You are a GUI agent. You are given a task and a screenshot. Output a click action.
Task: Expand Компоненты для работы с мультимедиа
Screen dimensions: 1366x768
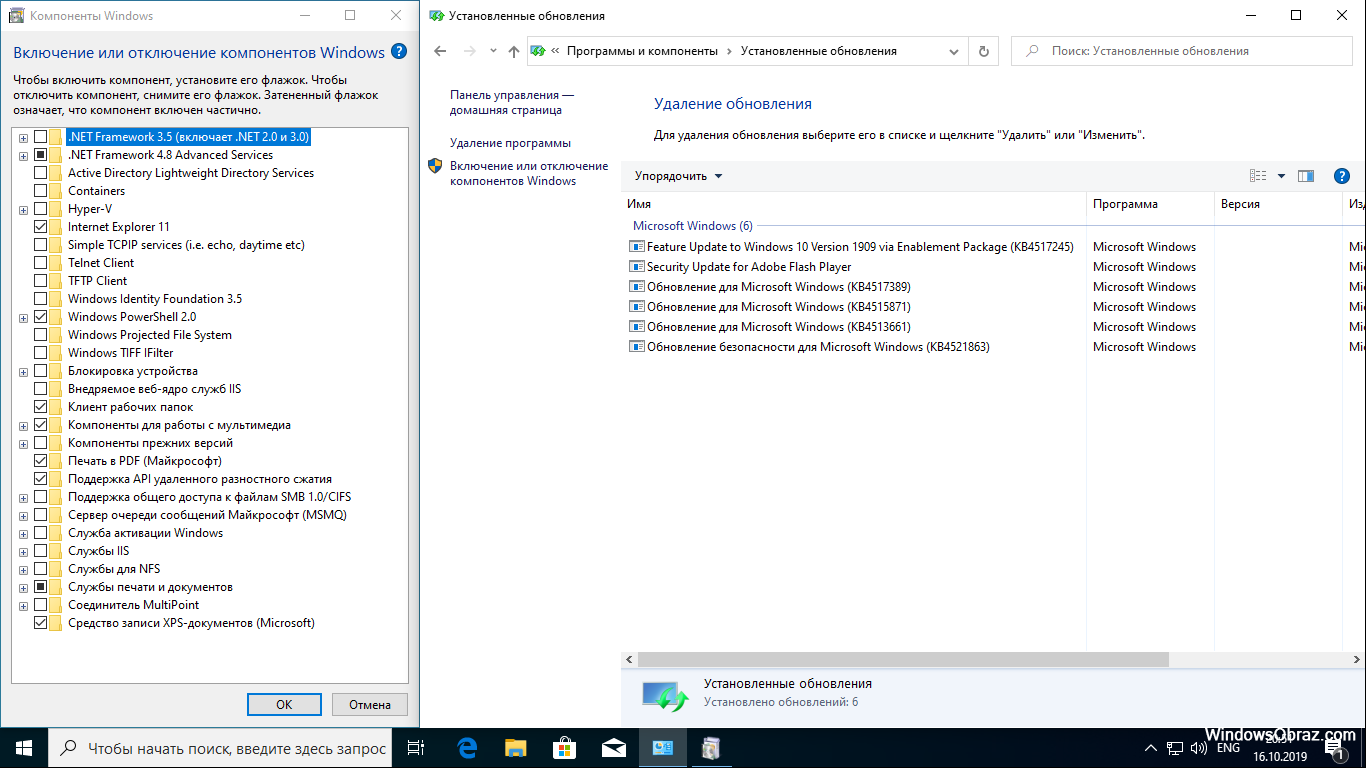[x=23, y=425]
